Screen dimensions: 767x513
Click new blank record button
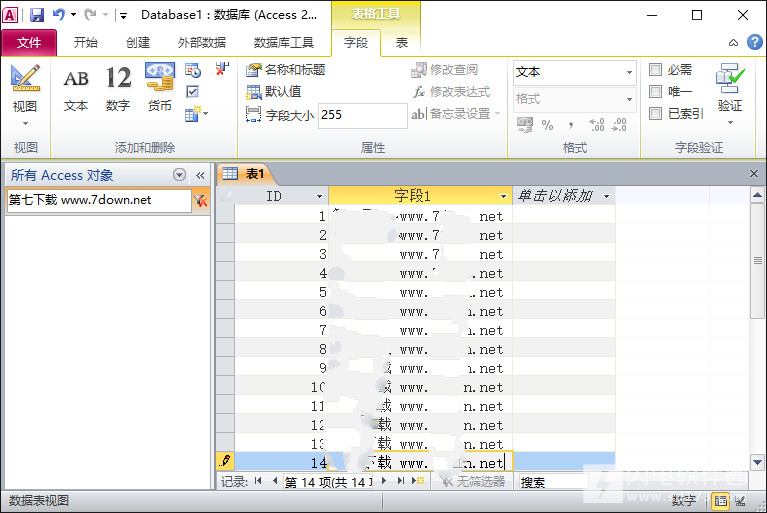click(418, 481)
